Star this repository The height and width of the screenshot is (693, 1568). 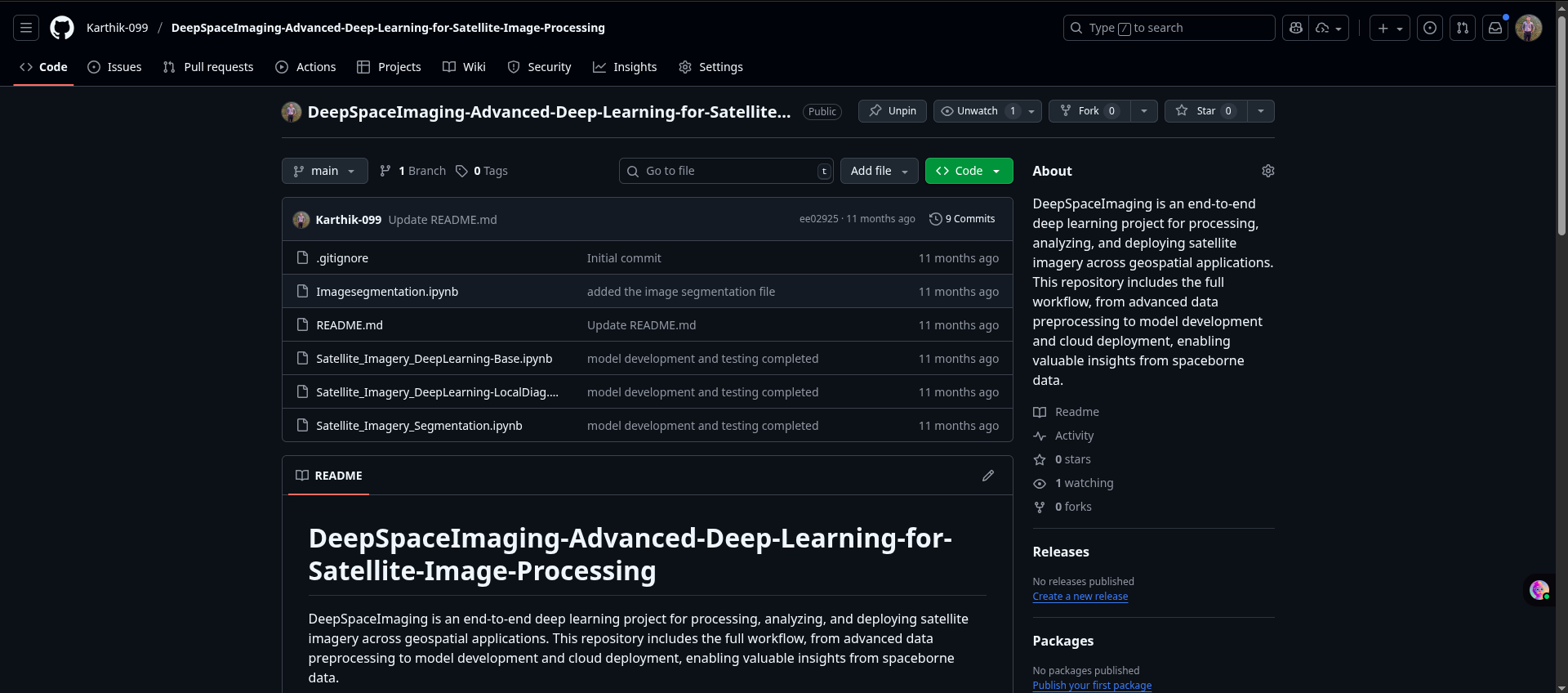(1205, 111)
